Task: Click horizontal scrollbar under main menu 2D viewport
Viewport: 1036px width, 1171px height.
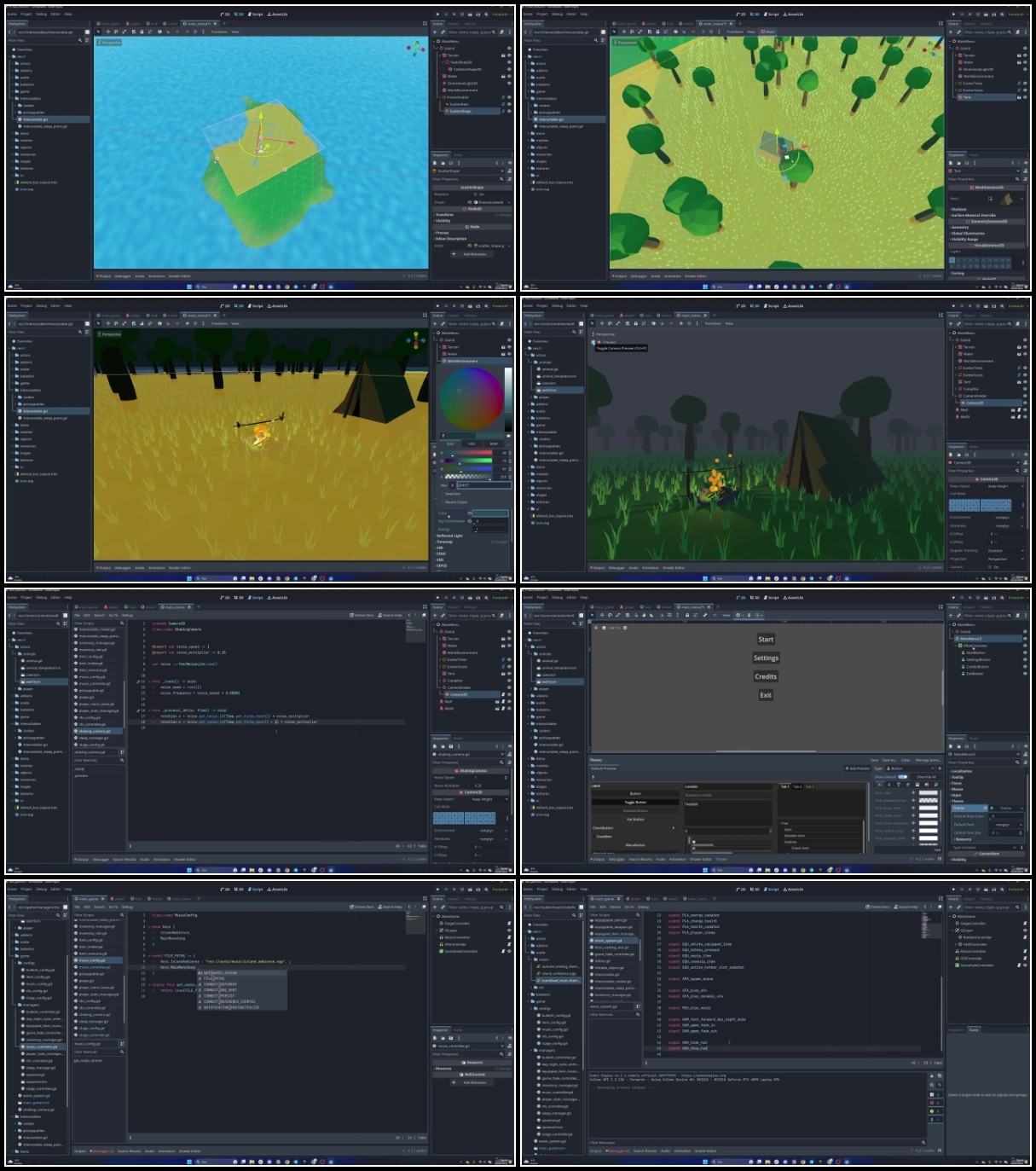Action: point(766,751)
